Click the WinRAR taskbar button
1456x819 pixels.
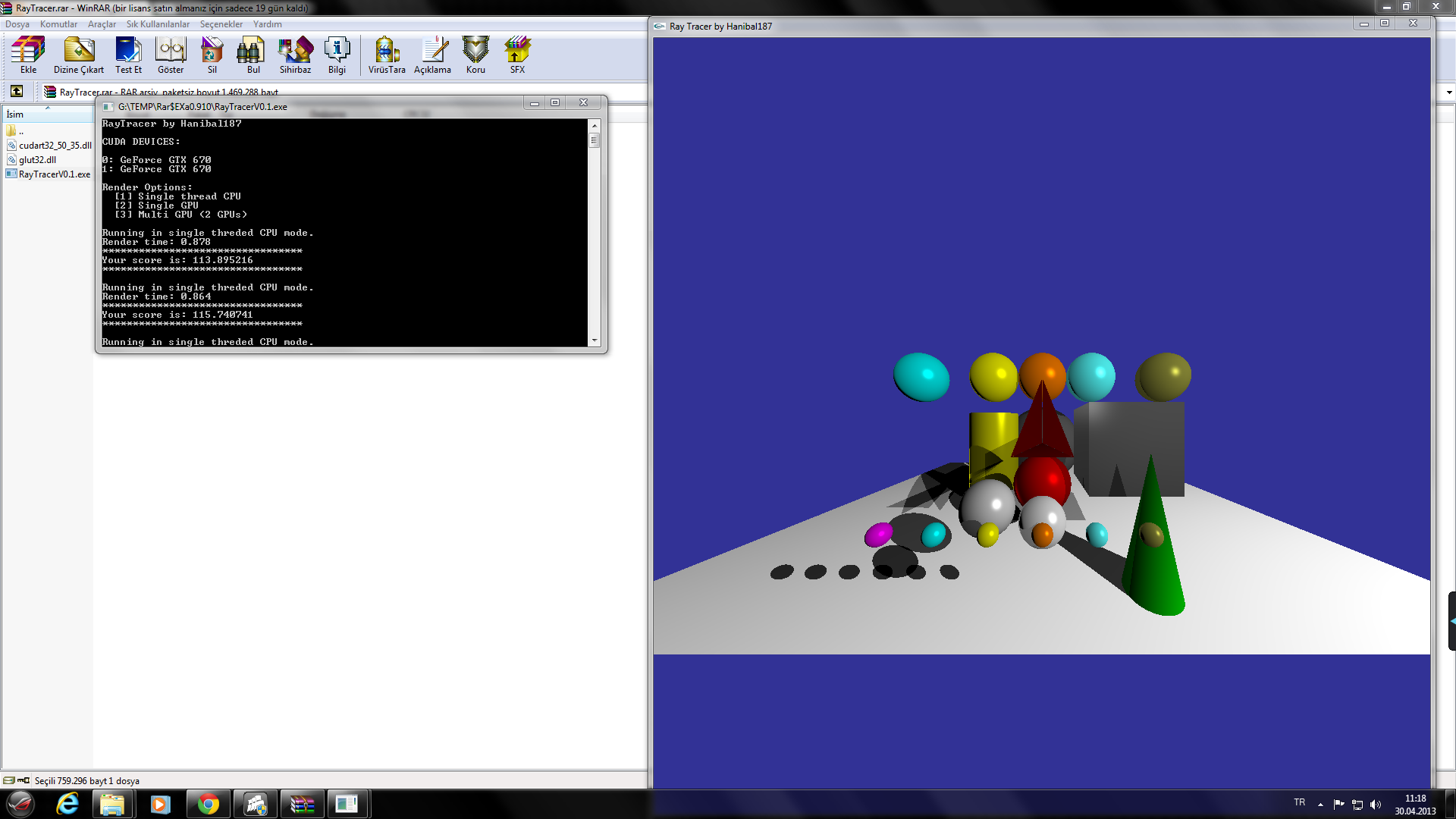302,804
